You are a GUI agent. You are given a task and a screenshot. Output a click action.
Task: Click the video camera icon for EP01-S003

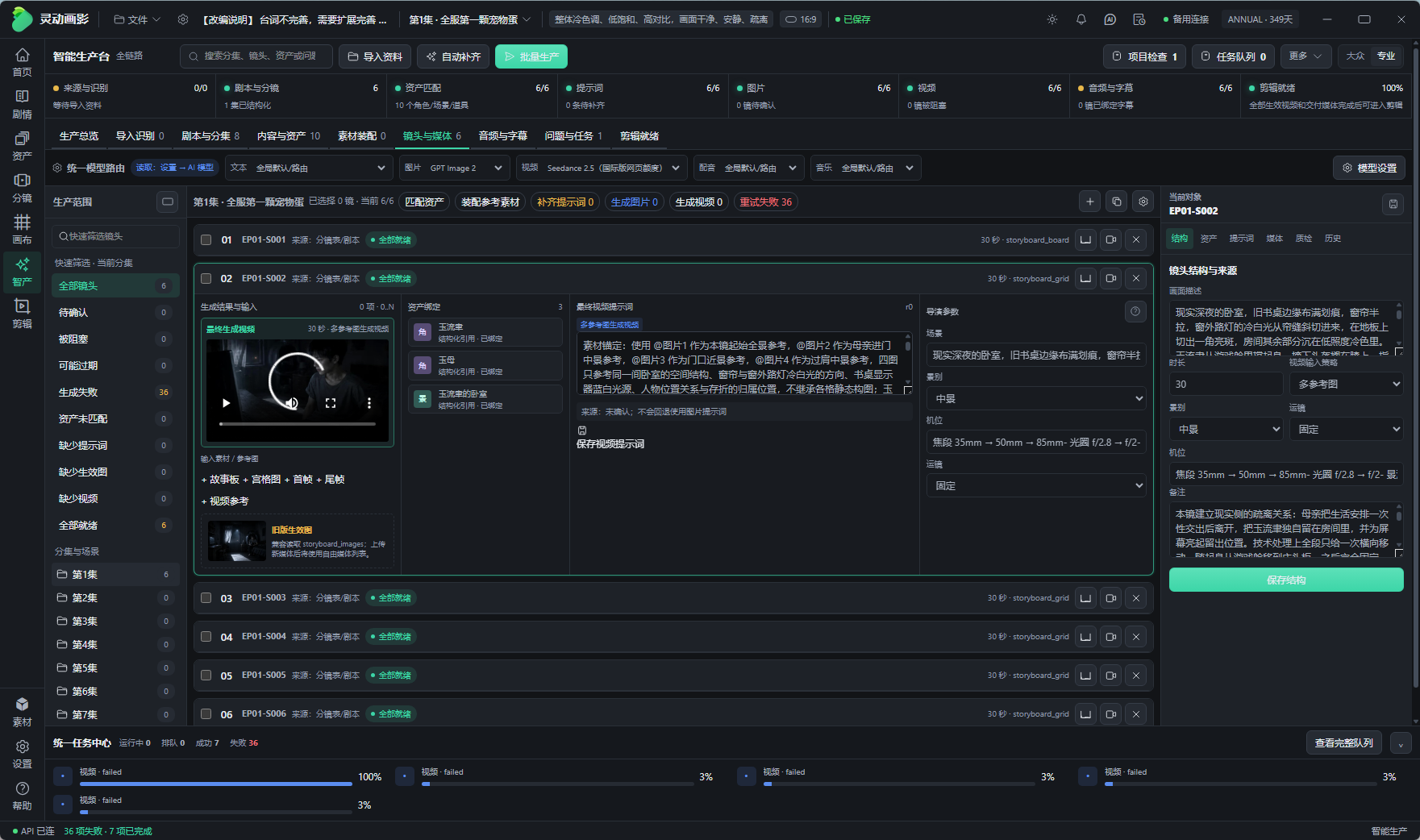click(1111, 598)
